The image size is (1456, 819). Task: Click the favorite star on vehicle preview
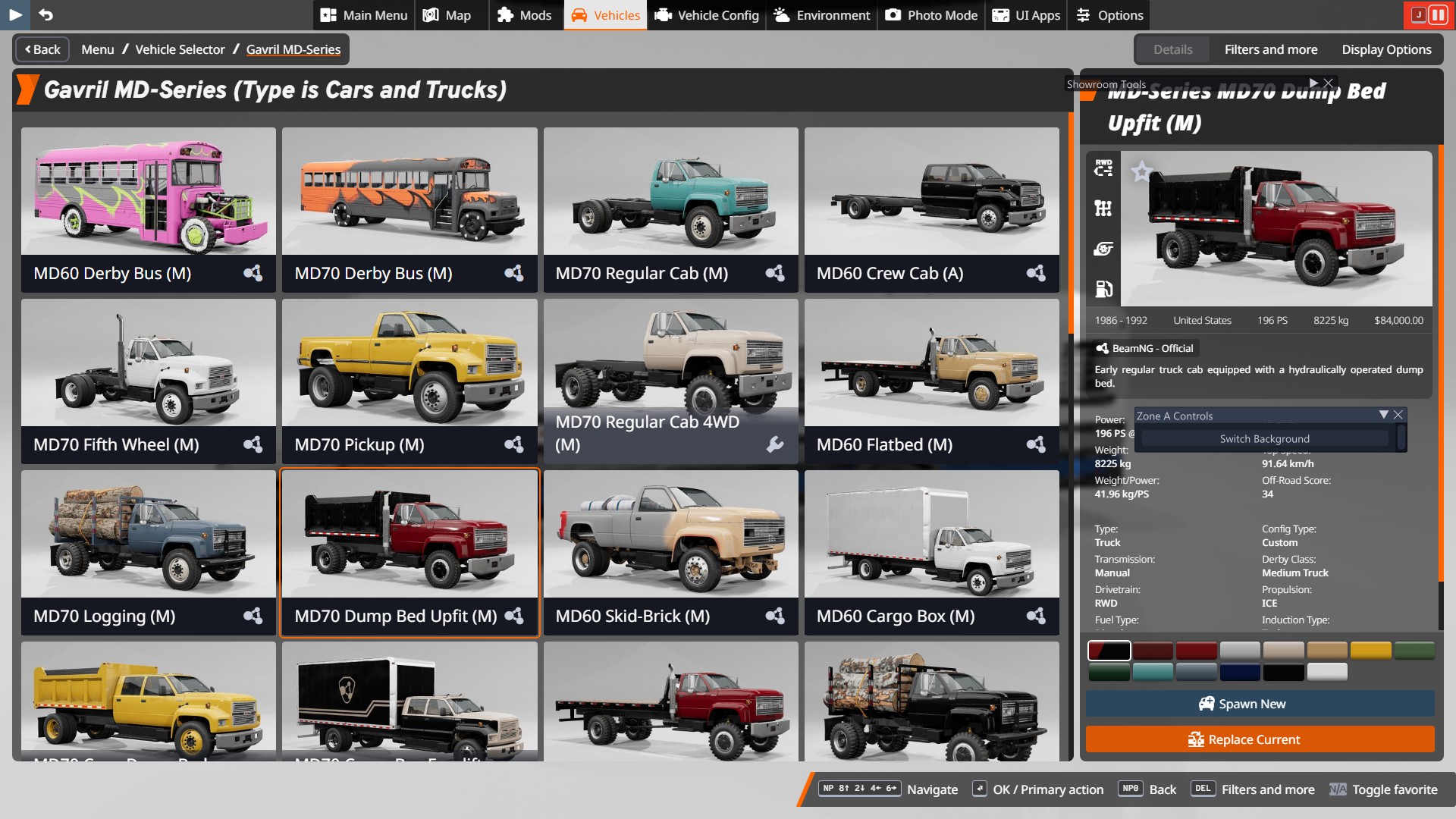tap(1141, 172)
